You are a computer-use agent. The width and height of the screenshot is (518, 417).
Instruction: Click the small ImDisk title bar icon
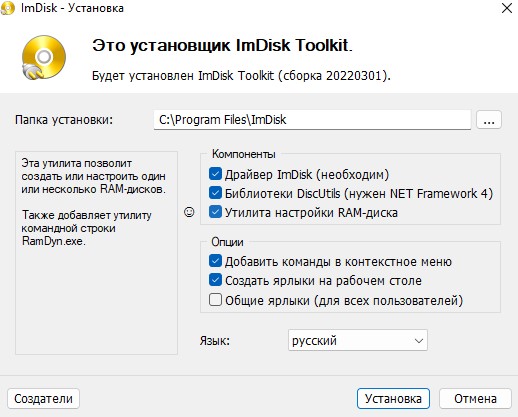coord(8,8)
